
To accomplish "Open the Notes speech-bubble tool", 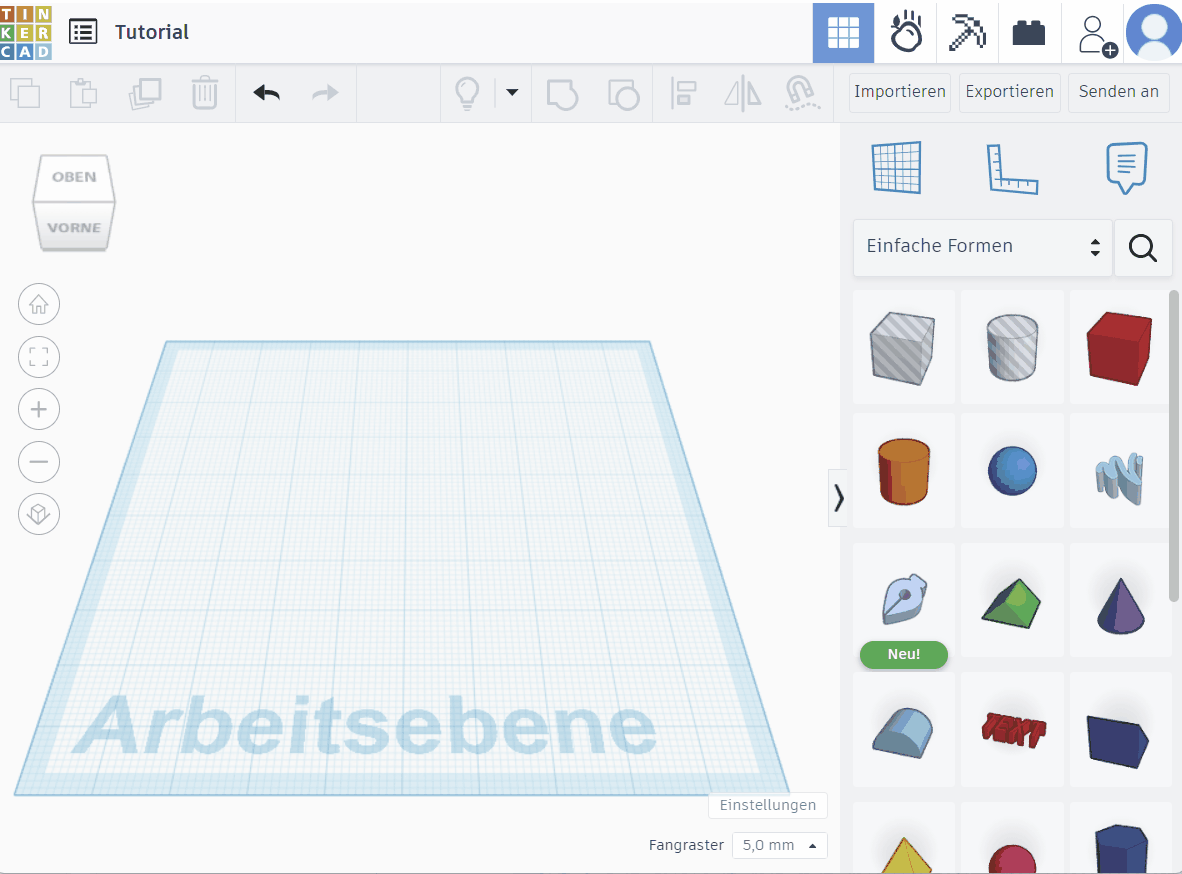I will point(1126,167).
